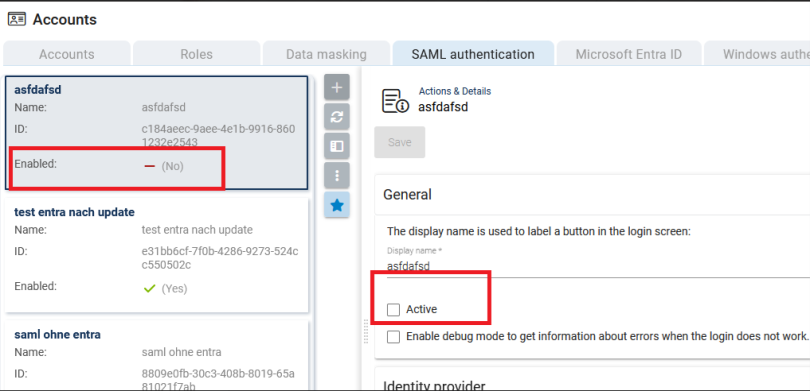This screenshot has height=391, width=810.
Task: Click the green checkmark next to (Yes)
Action: (x=149, y=289)
